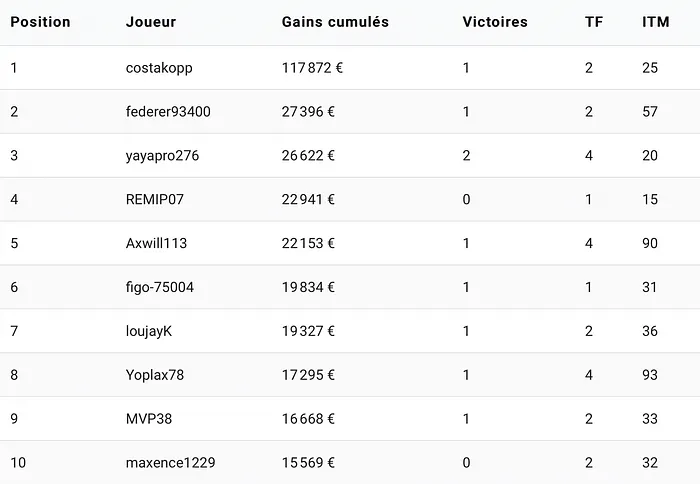
Task: Click the Joueur column header
Action: pyautogui.click(x=151, y=22)
